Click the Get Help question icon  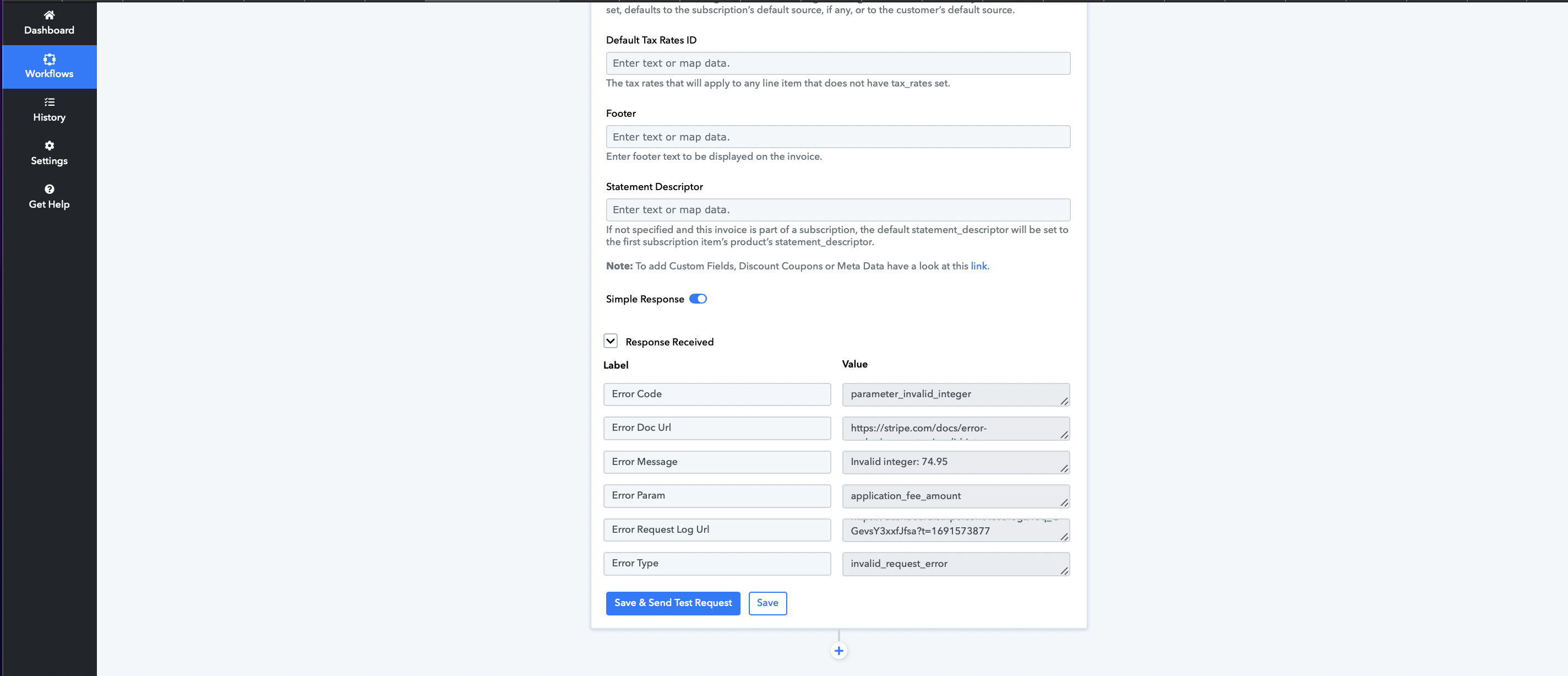(x=50, y=190)
